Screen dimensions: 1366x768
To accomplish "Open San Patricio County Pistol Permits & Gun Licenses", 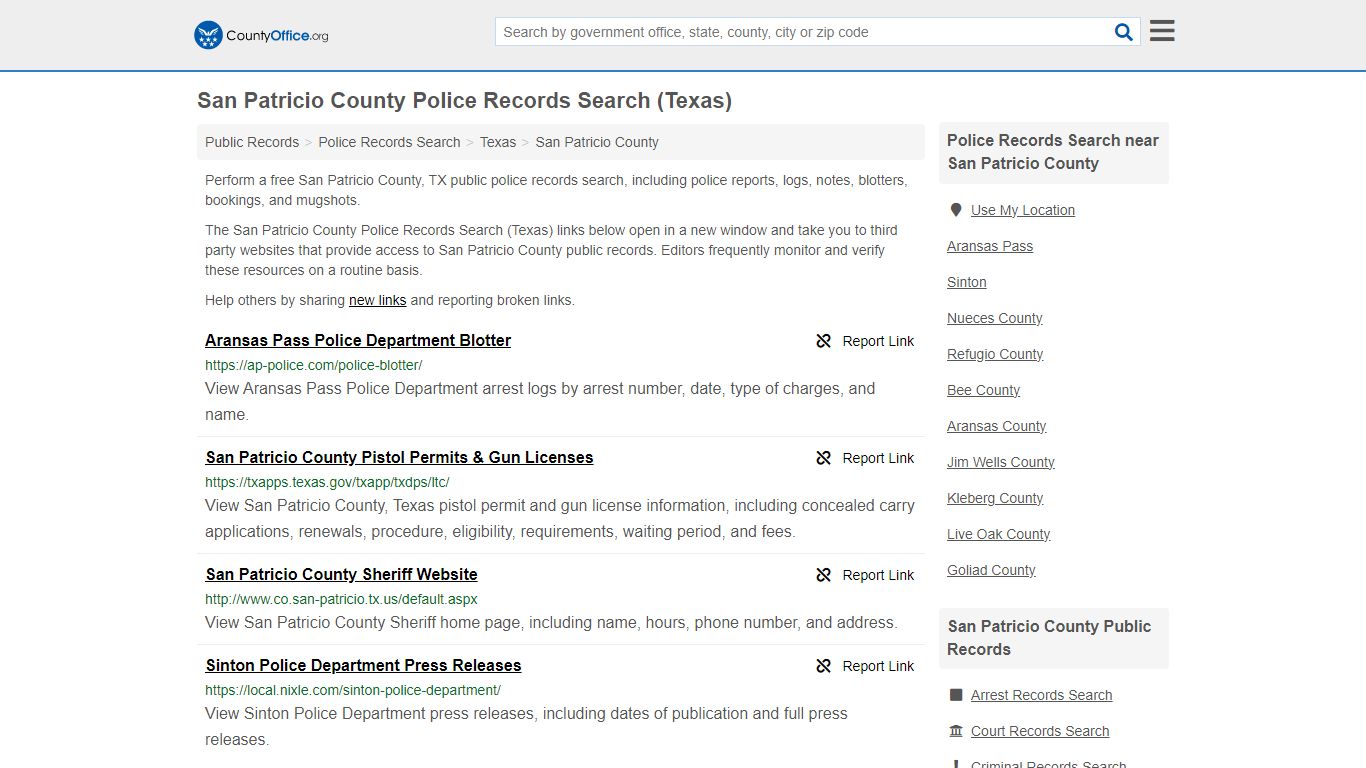I will (400, 457).
